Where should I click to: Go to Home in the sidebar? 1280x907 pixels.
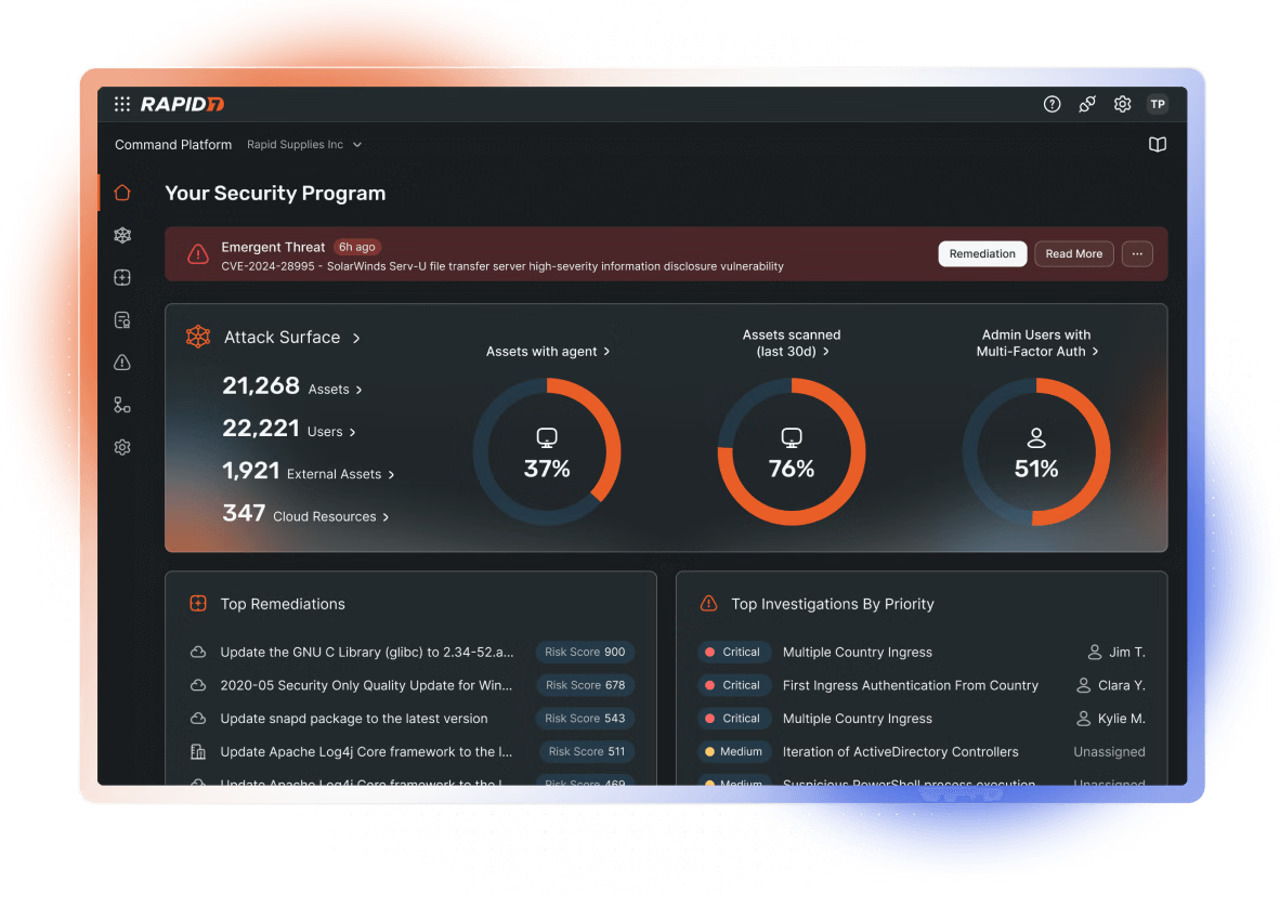click(122, 192)
